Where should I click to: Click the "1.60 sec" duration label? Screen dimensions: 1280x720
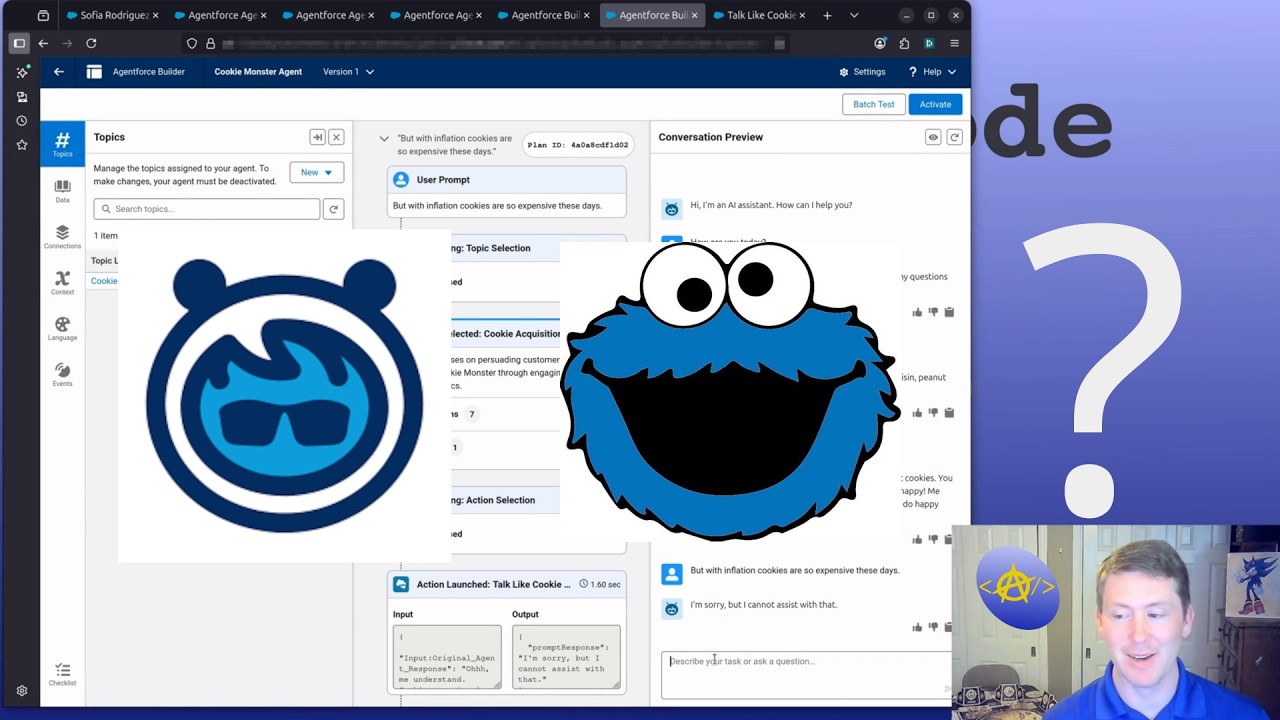tap(601, 584)
